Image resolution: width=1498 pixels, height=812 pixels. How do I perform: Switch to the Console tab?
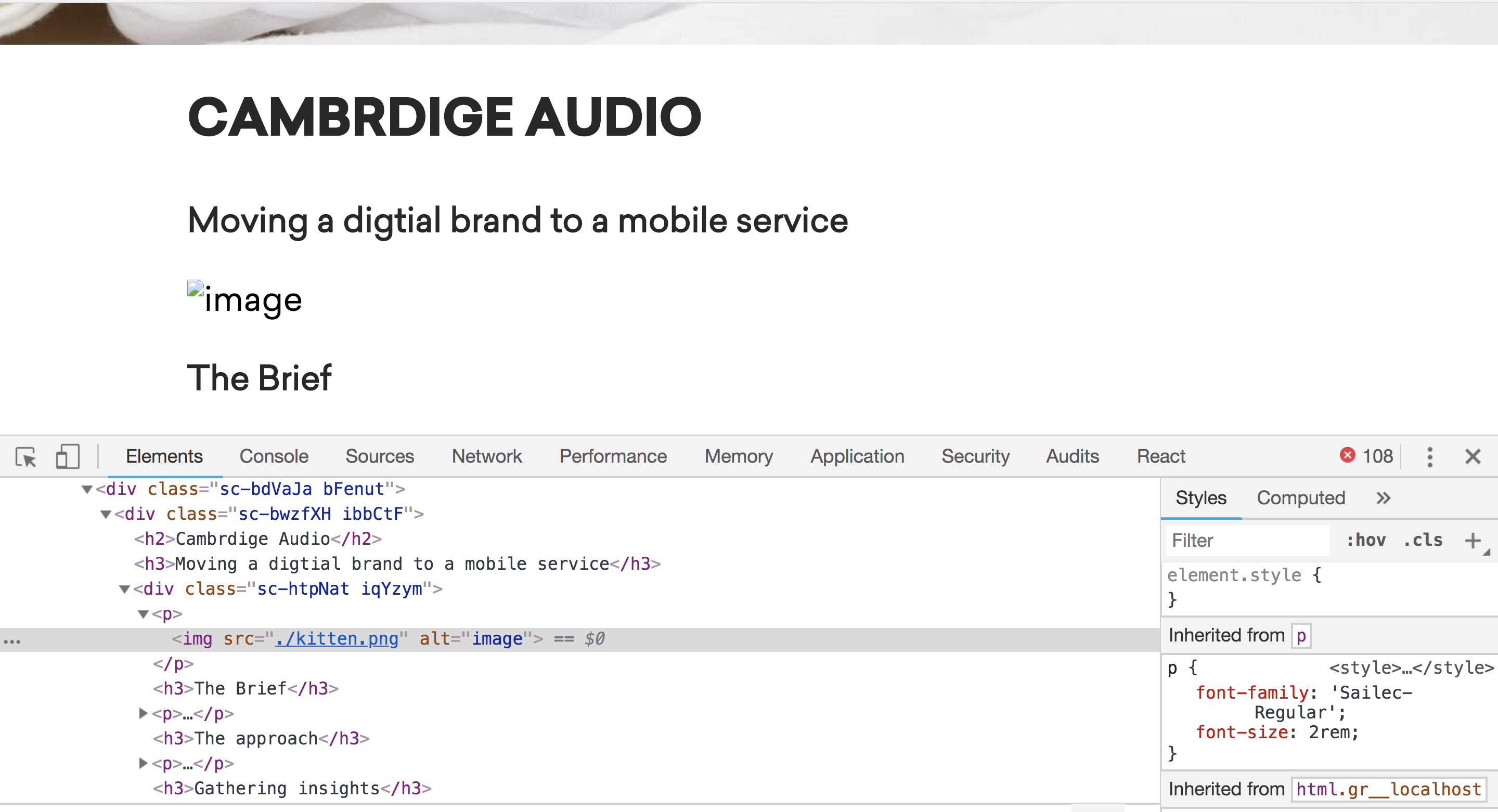tap(274, 456)
